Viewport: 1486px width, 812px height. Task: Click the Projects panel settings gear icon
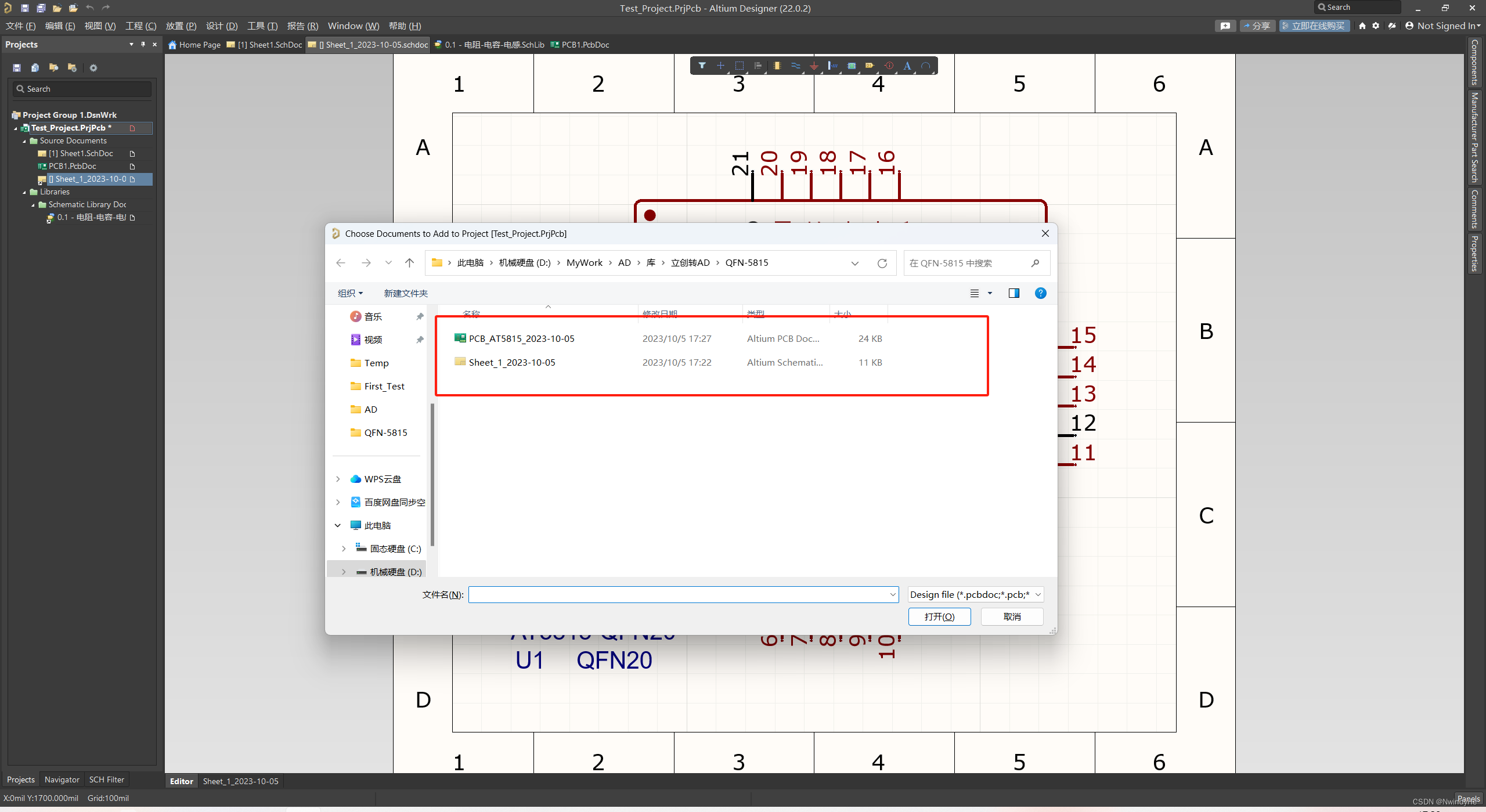[x=93, y=68]
